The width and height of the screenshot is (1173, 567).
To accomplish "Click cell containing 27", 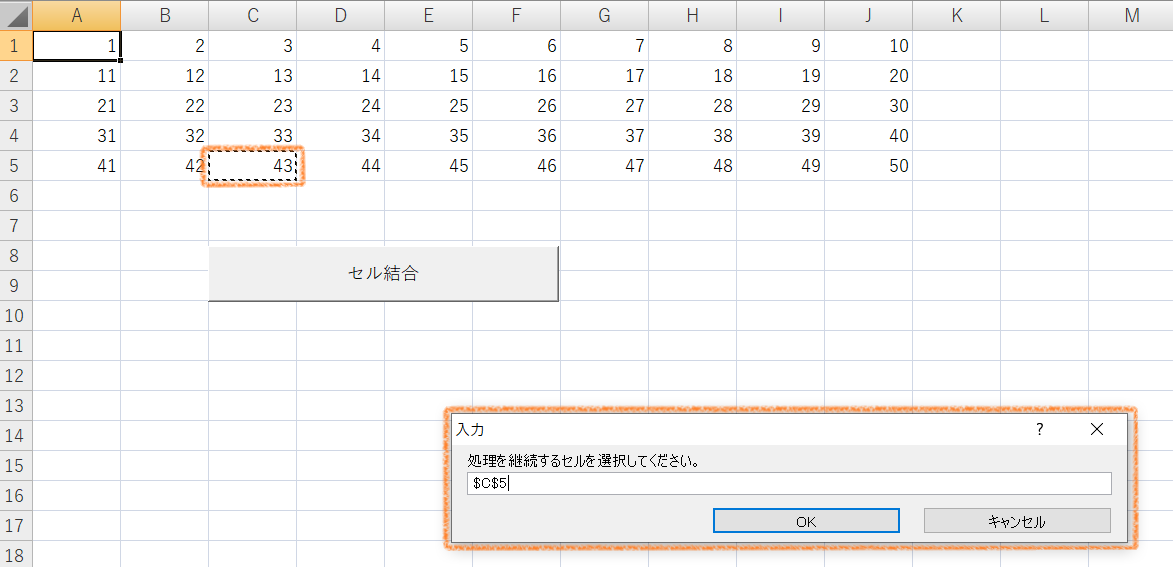I will [x=604, y=105].
